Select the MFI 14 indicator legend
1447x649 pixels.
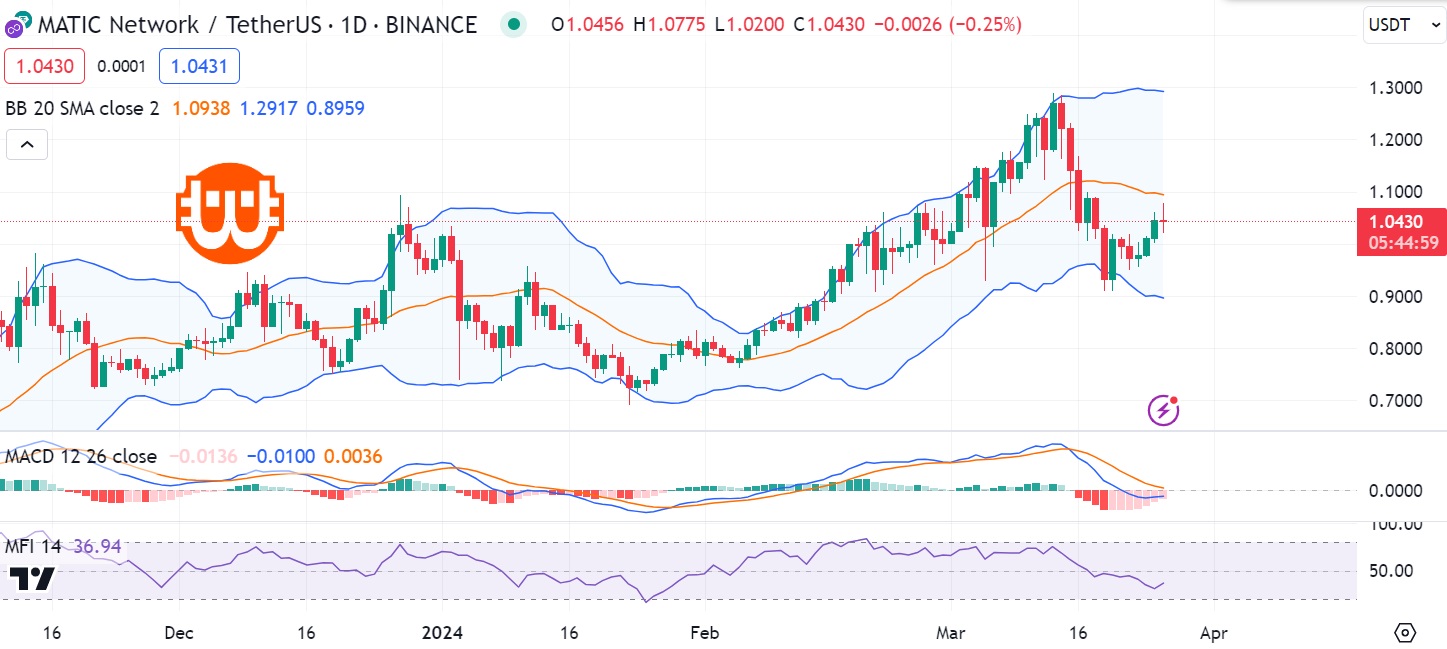pyautogui.click(x=33, y=546)
